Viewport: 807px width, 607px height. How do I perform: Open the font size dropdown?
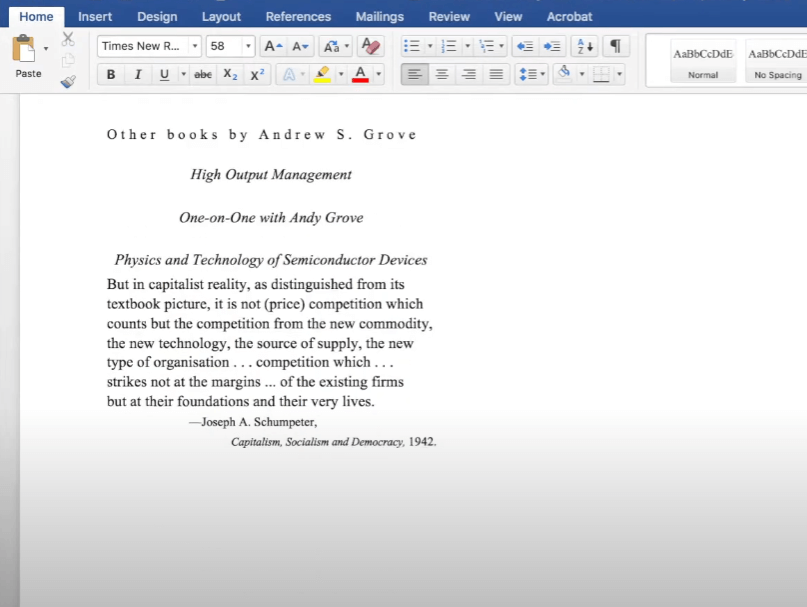click(246, 45)
